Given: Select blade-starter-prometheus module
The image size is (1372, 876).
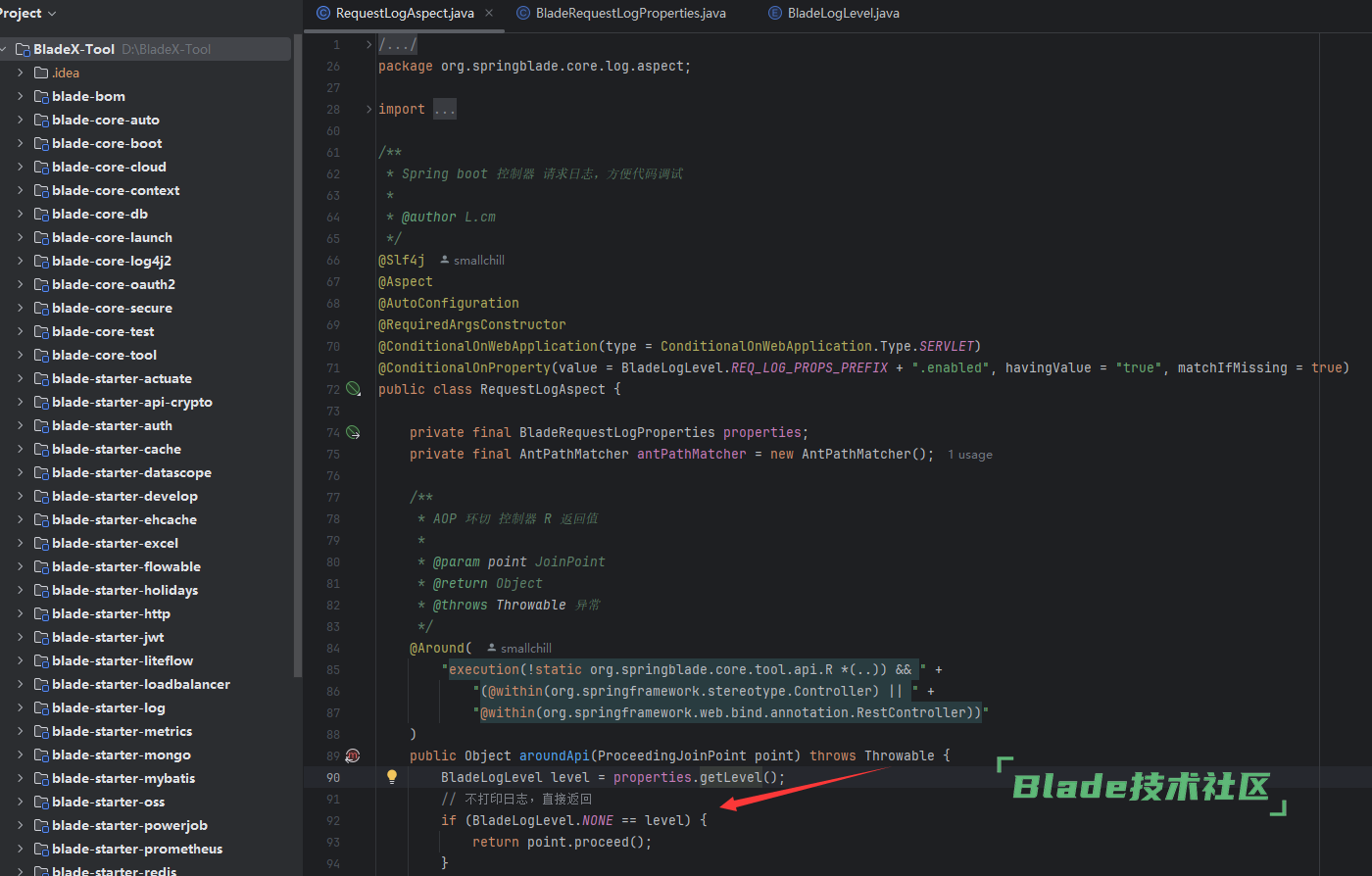Looking at the screenshot, I should pyautogui.click(x=137, y=849).
